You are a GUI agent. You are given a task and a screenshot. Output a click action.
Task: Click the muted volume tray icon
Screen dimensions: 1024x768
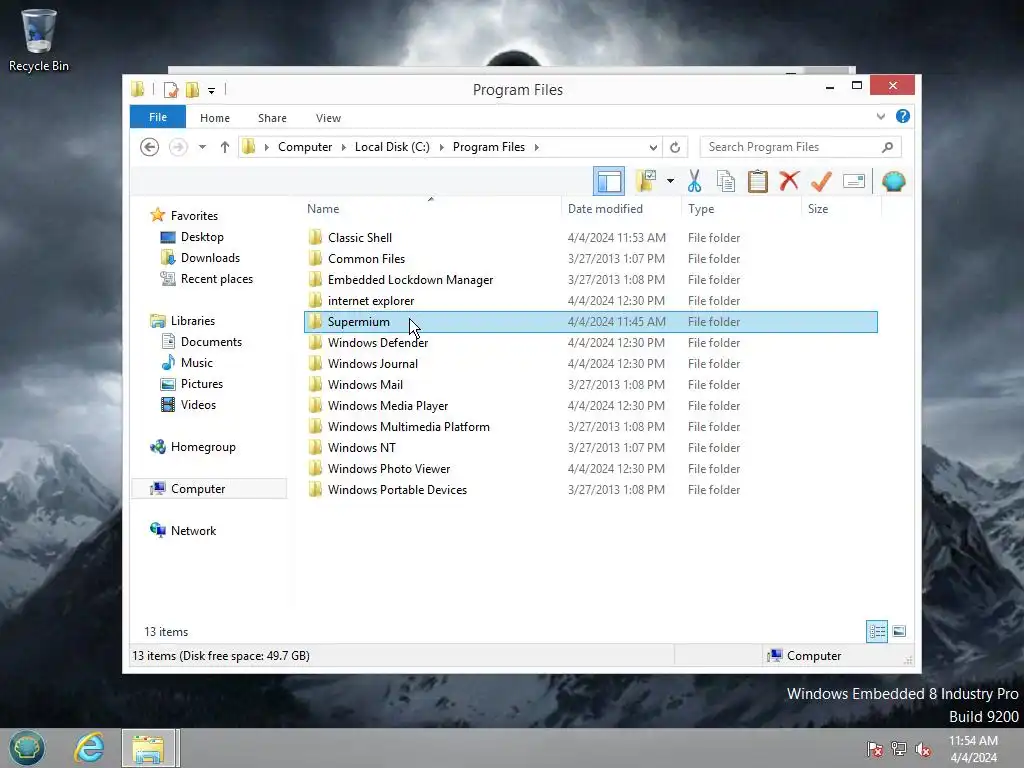pyautogui.click(x=923, y=749)
